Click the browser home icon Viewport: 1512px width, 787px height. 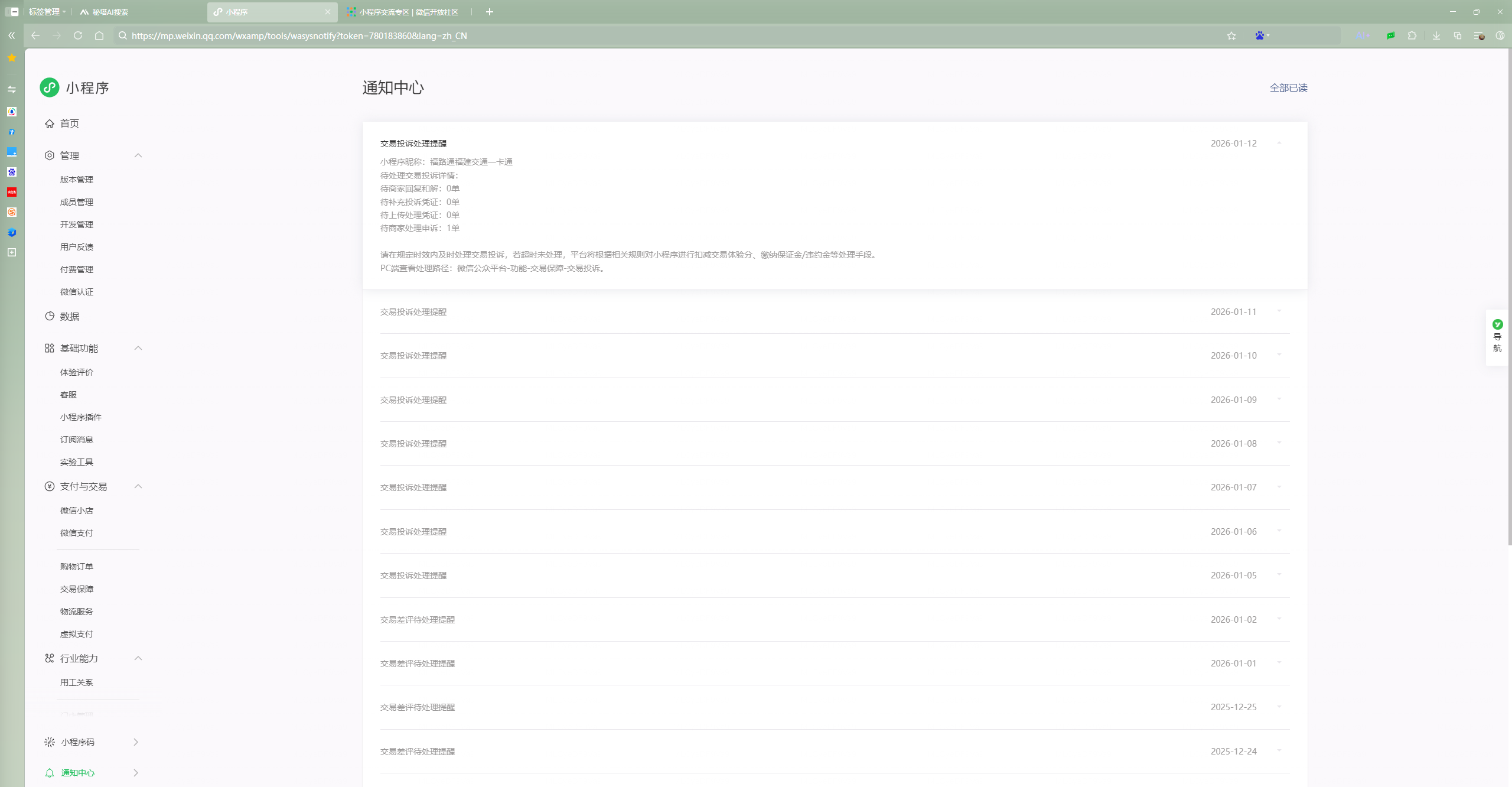coord(99,36)
